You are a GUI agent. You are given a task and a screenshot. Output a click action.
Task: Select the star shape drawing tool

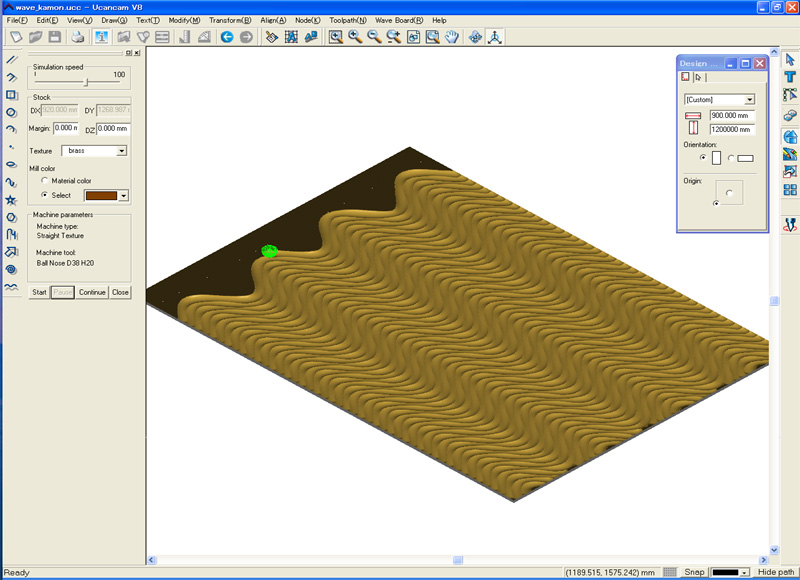click(x=11, y=200)
